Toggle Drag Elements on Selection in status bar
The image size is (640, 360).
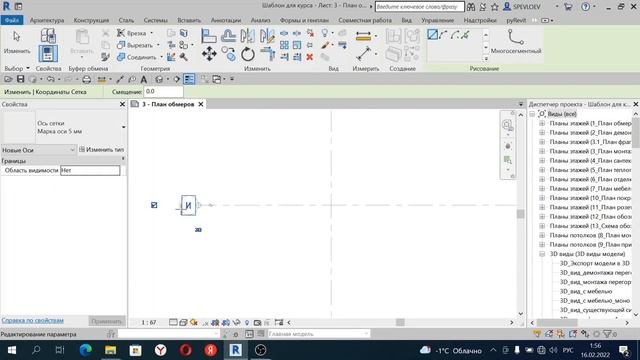(x=585, y=334)
